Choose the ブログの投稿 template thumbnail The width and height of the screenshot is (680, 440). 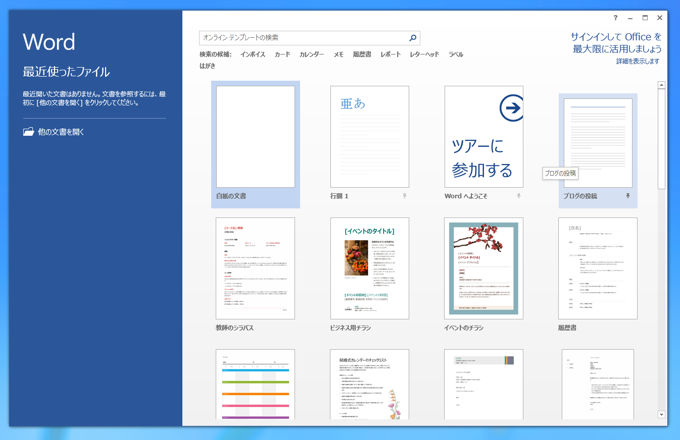tap(598, 142)
